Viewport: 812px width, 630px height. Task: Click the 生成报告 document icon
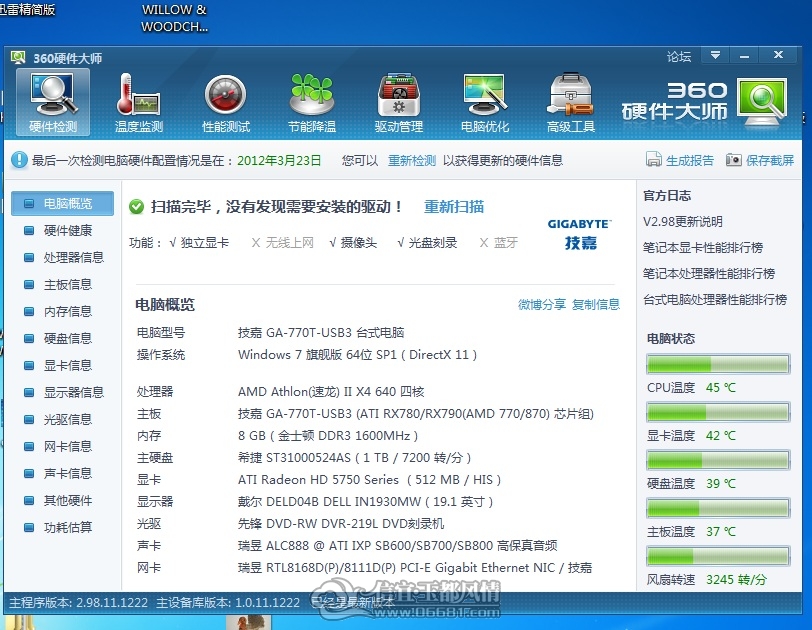[654, 159]
